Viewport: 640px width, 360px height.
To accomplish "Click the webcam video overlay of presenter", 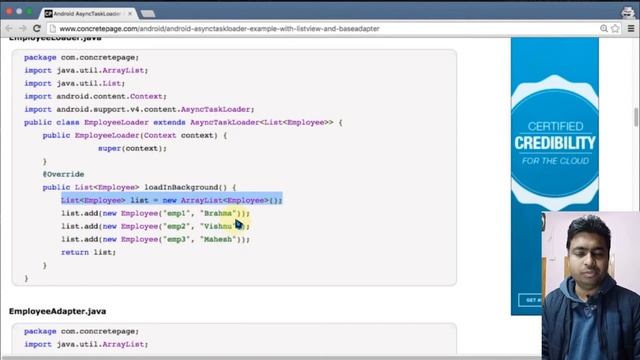I will 591,285.
